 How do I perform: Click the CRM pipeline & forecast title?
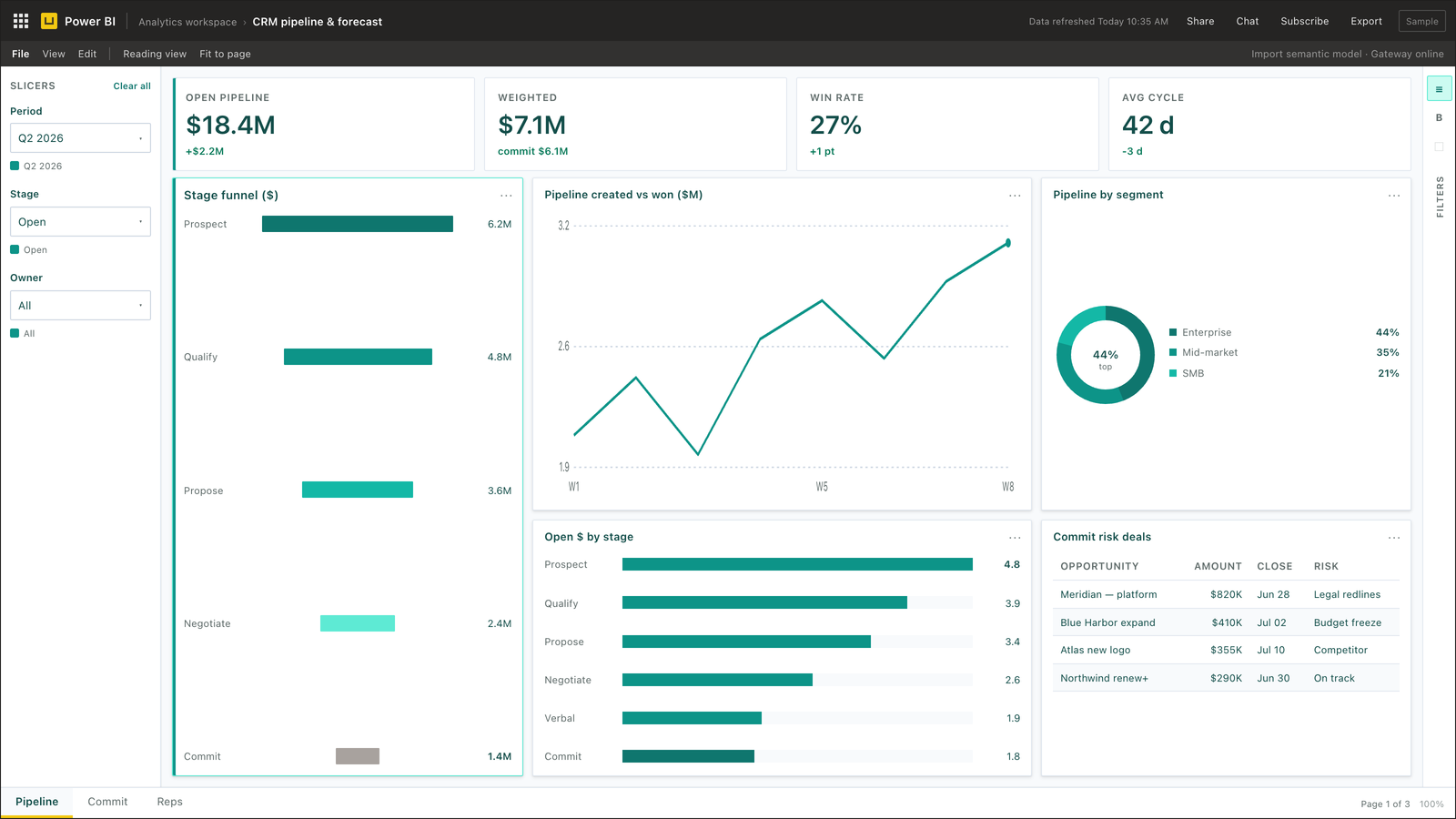(x=318, y=22)
